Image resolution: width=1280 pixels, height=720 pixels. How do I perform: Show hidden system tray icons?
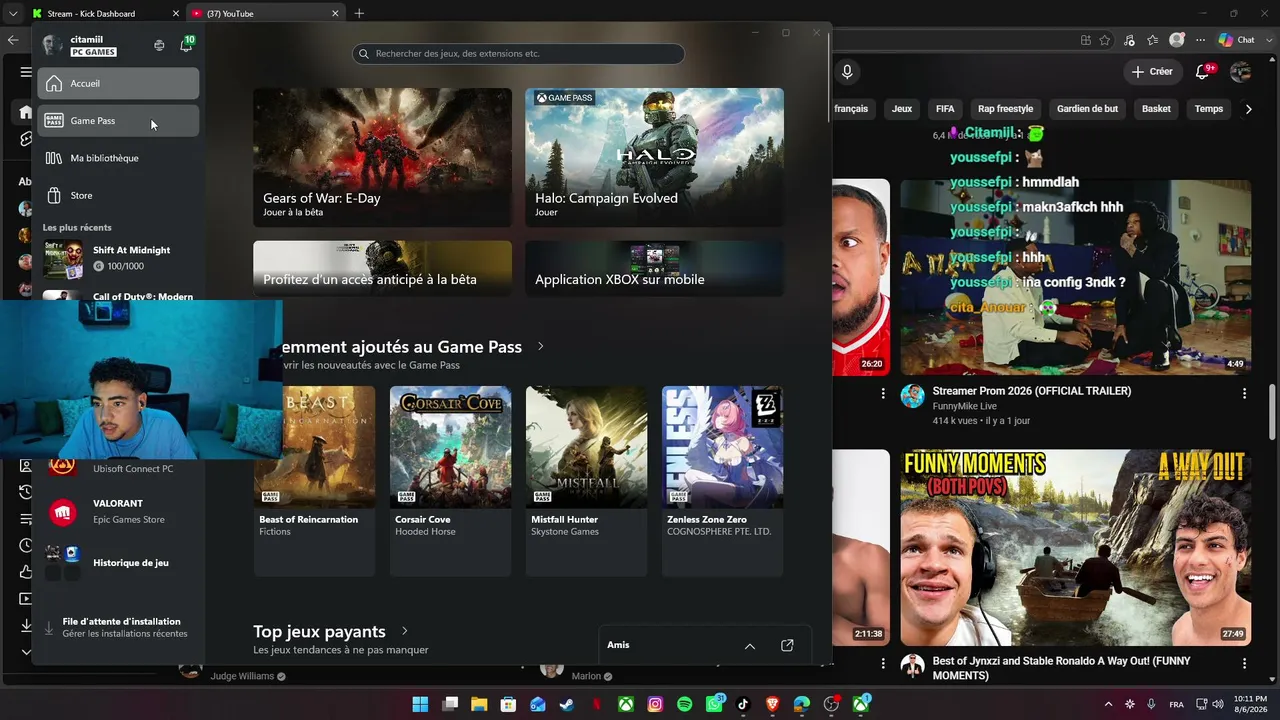(x=1108, y=704)
